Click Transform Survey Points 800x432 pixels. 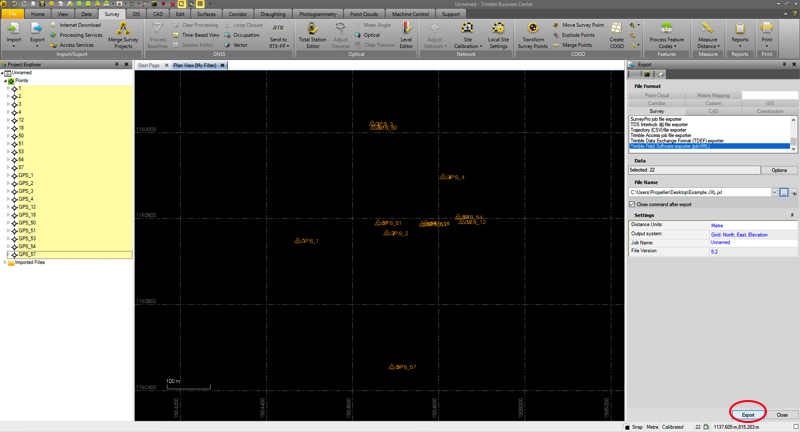[533, 35]
